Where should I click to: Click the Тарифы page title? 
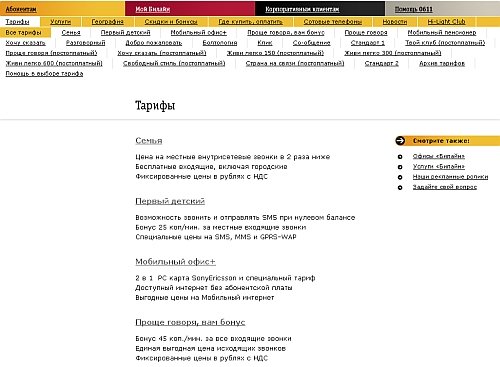coord(155,106)
